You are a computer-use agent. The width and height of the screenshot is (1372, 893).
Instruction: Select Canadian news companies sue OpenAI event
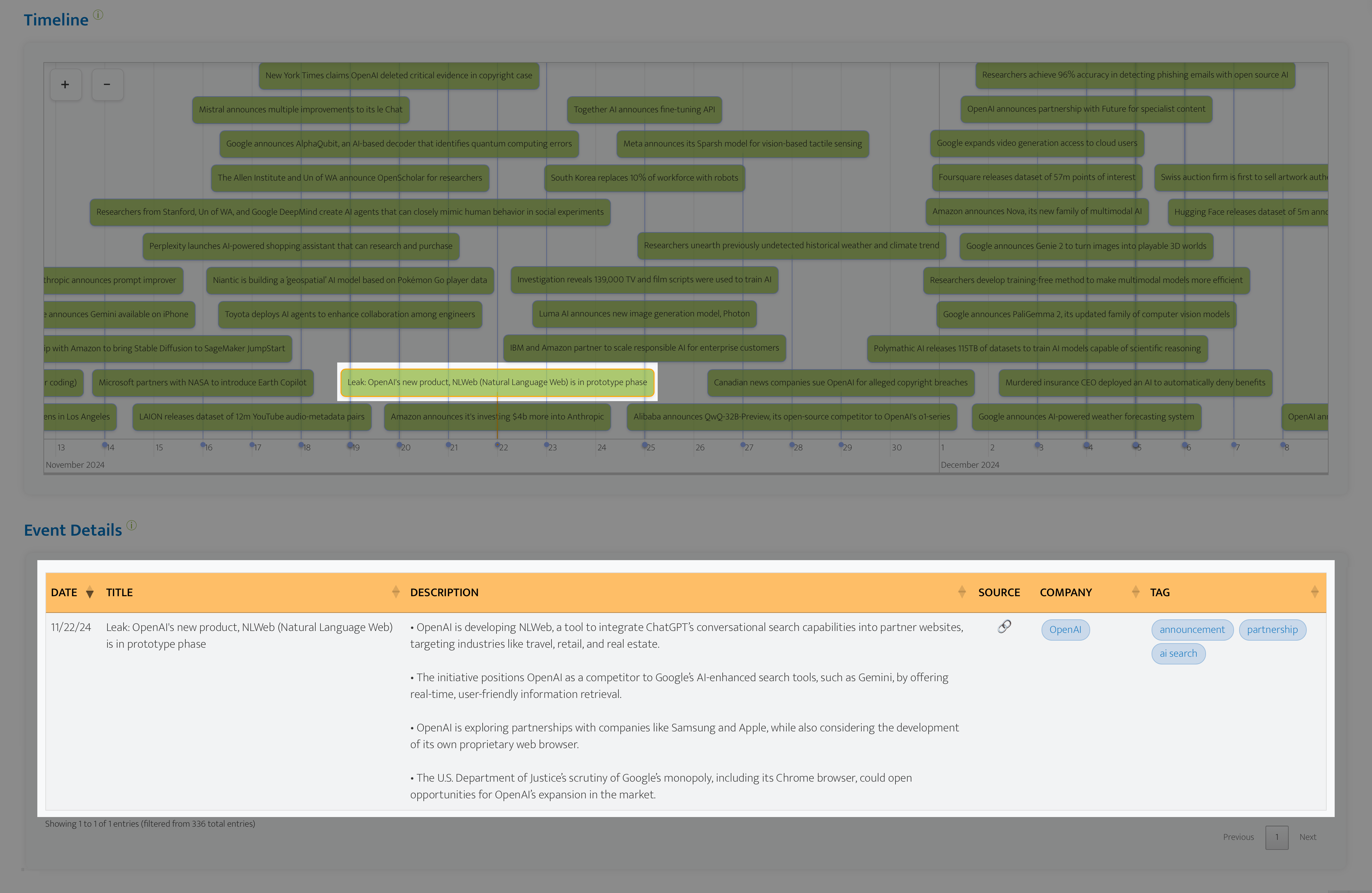click(840, 382)
